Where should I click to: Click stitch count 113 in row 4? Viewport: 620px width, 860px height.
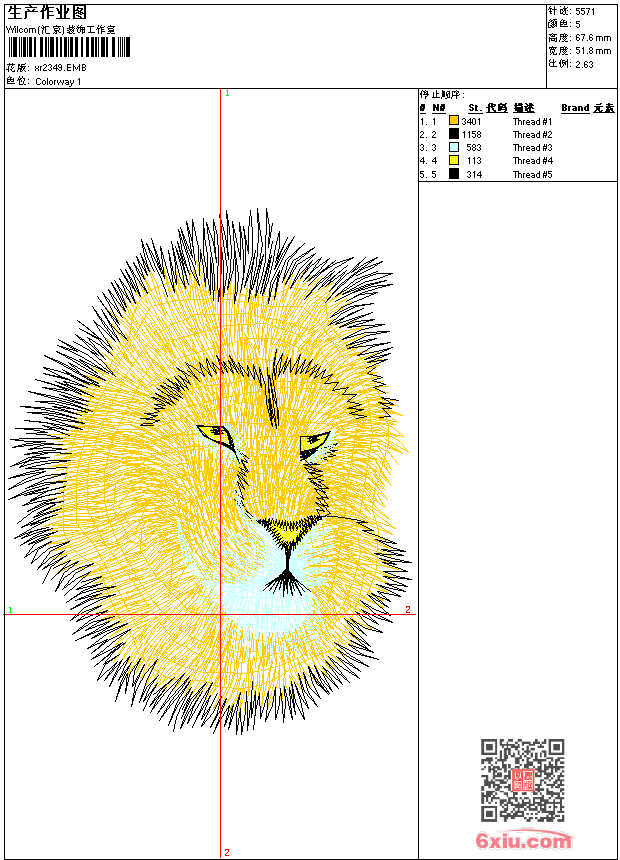(x=474, y=161)
